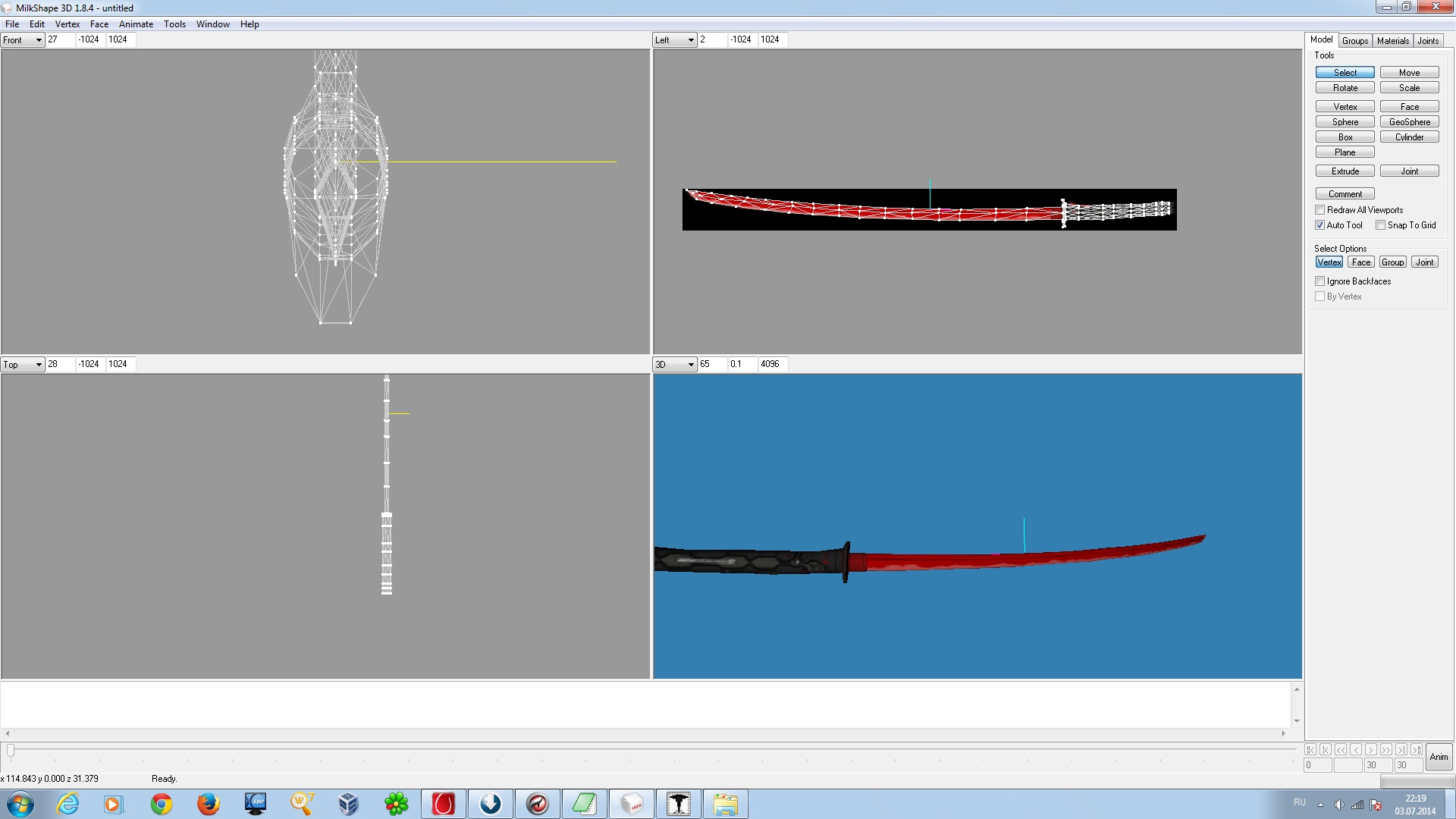The image size is (1456, 819).
Task: Switch to the Materials tab
Action: [1392, 41]
